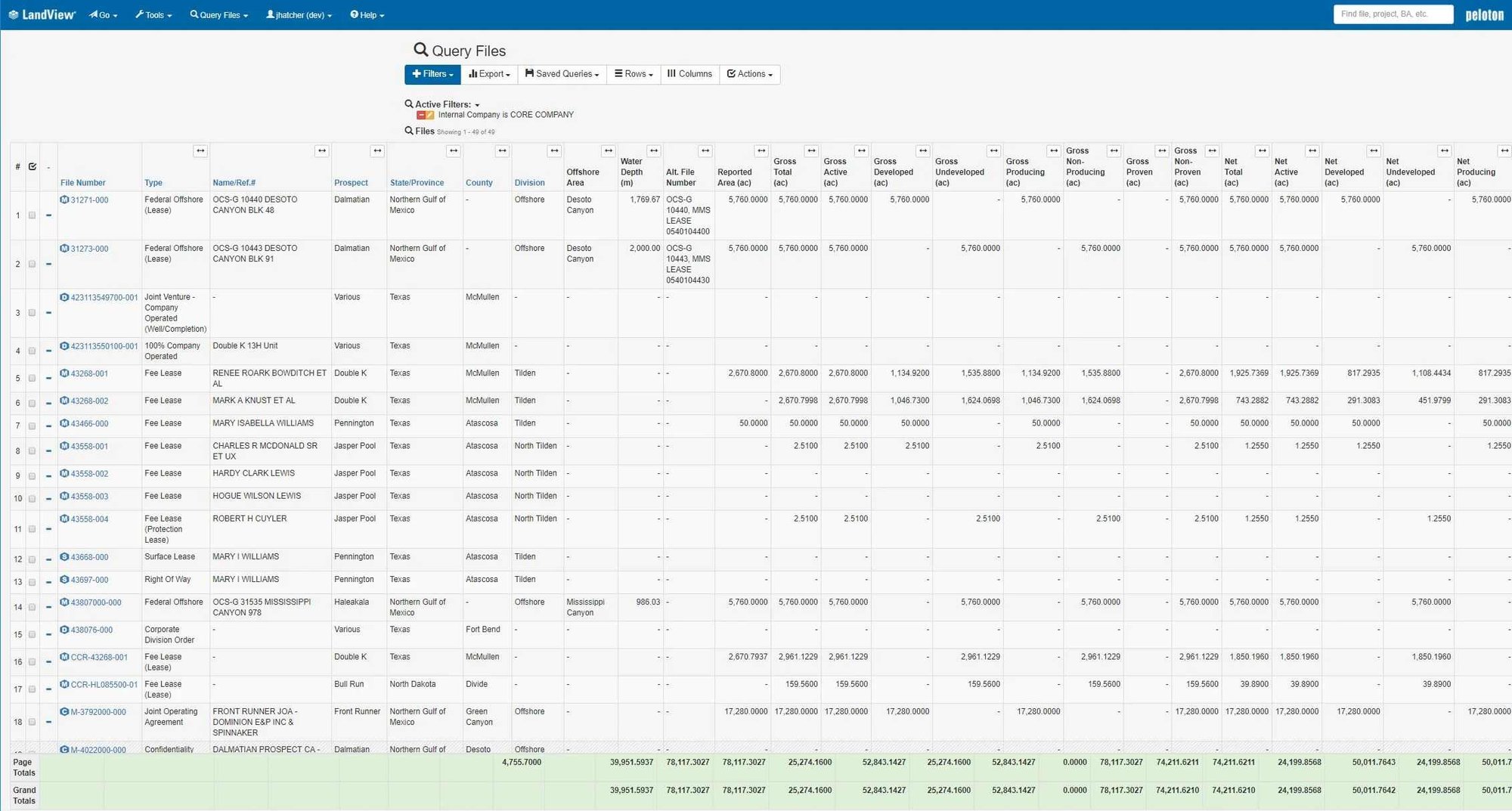
Task: Click the resize icon above the County column
Action: coord(503,151)
